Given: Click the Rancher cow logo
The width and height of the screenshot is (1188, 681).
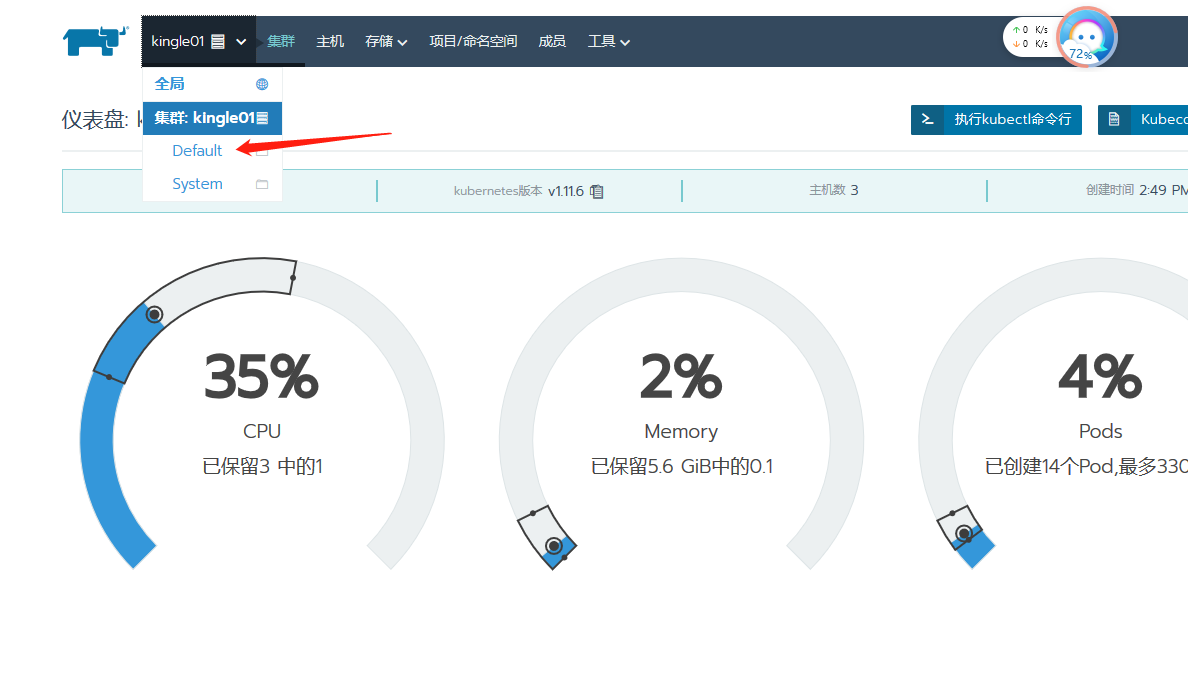Looking at the screenshot, I should tap(95, 41).
